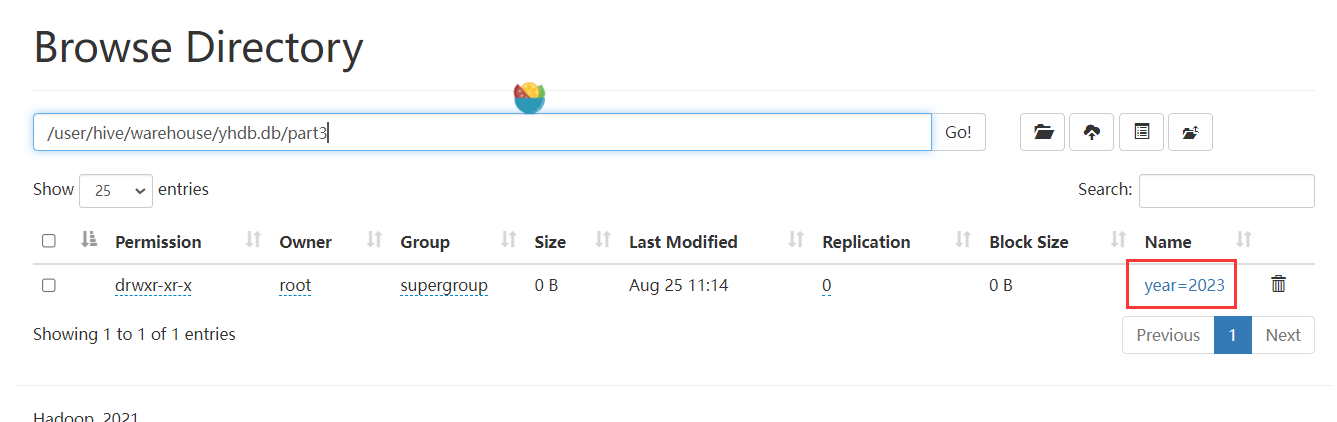Go to Next page

point(1283,335)
